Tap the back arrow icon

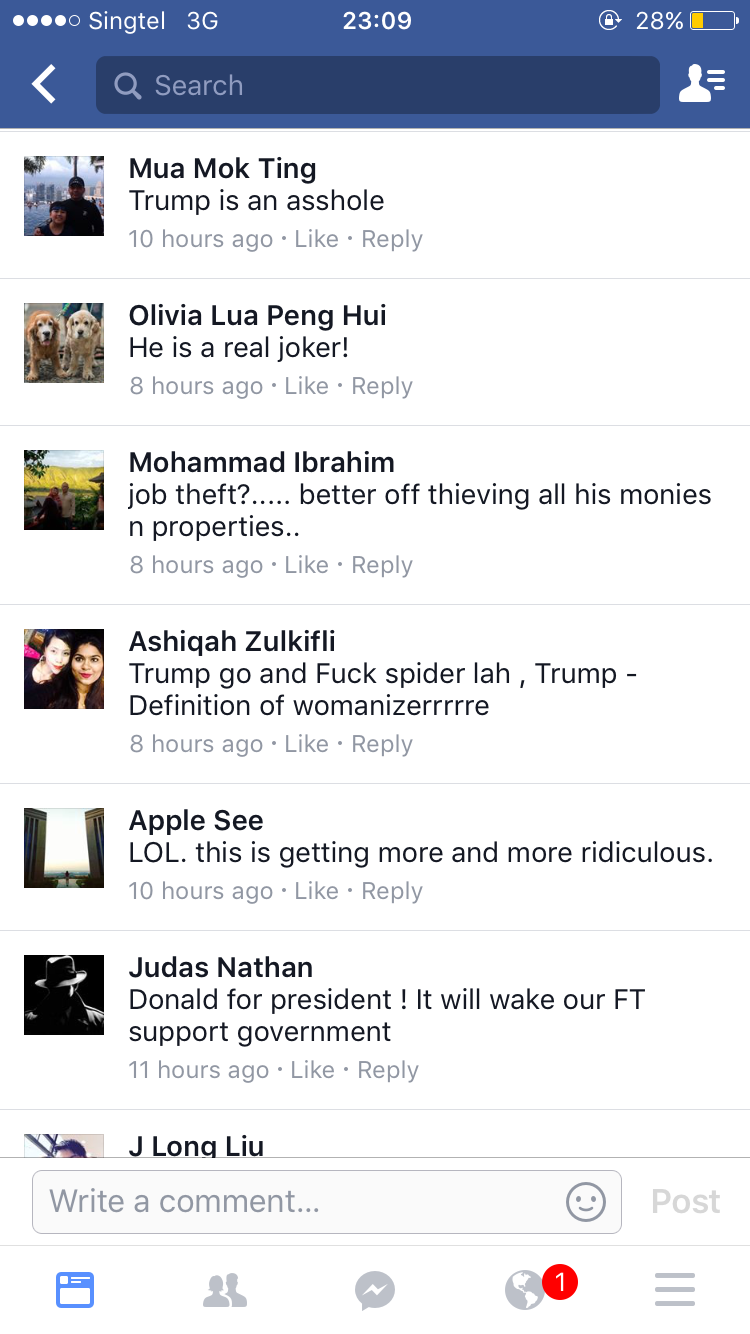pos(44,85)
